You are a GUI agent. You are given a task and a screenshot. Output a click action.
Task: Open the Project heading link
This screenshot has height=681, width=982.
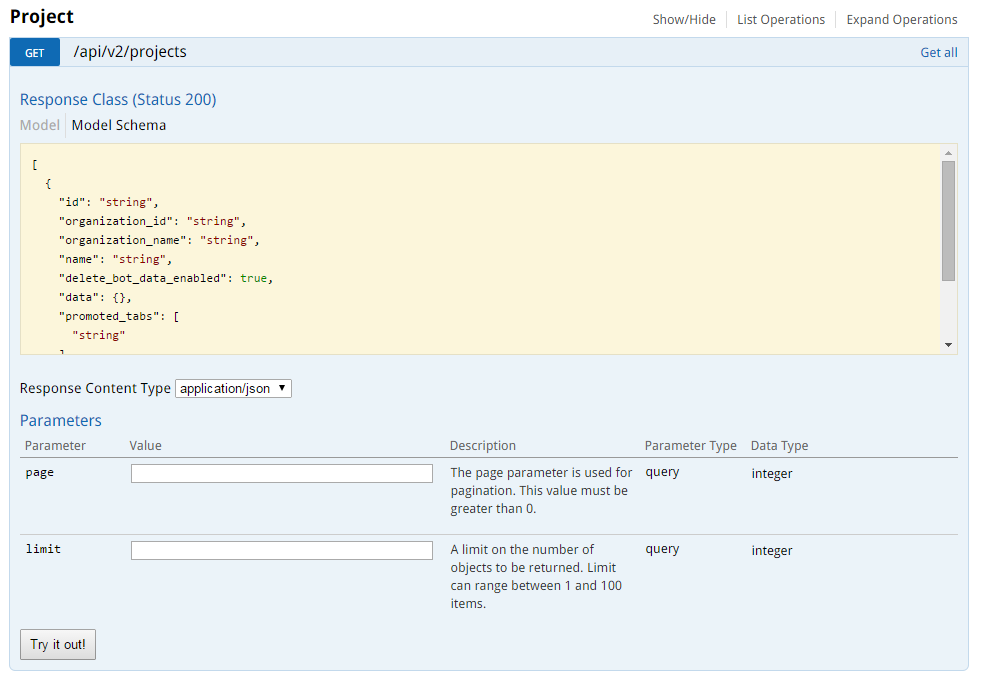(42, 17)
